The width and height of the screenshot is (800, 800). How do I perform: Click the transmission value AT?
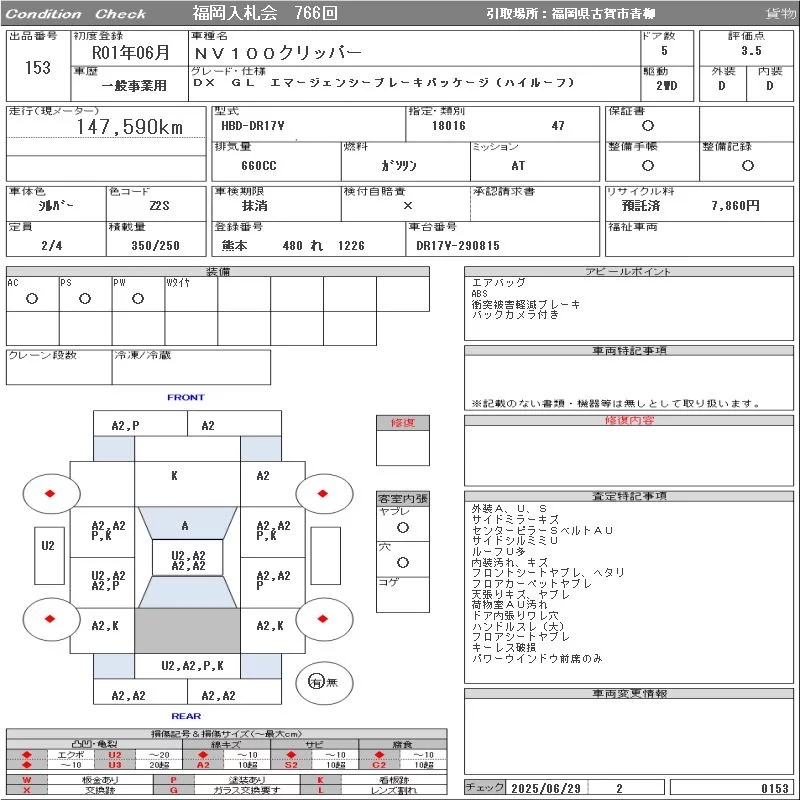pyautogui.click(x=518, y=165)
